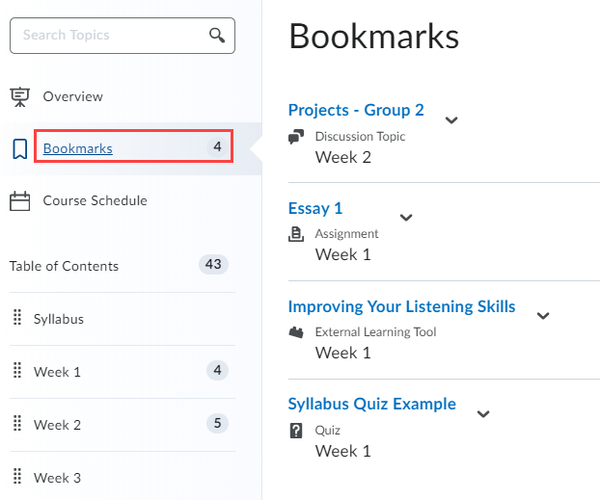The image size is (600, 500).
Task: Expand the Projects - Group 2 chevron menu
Action: [452, 120]
